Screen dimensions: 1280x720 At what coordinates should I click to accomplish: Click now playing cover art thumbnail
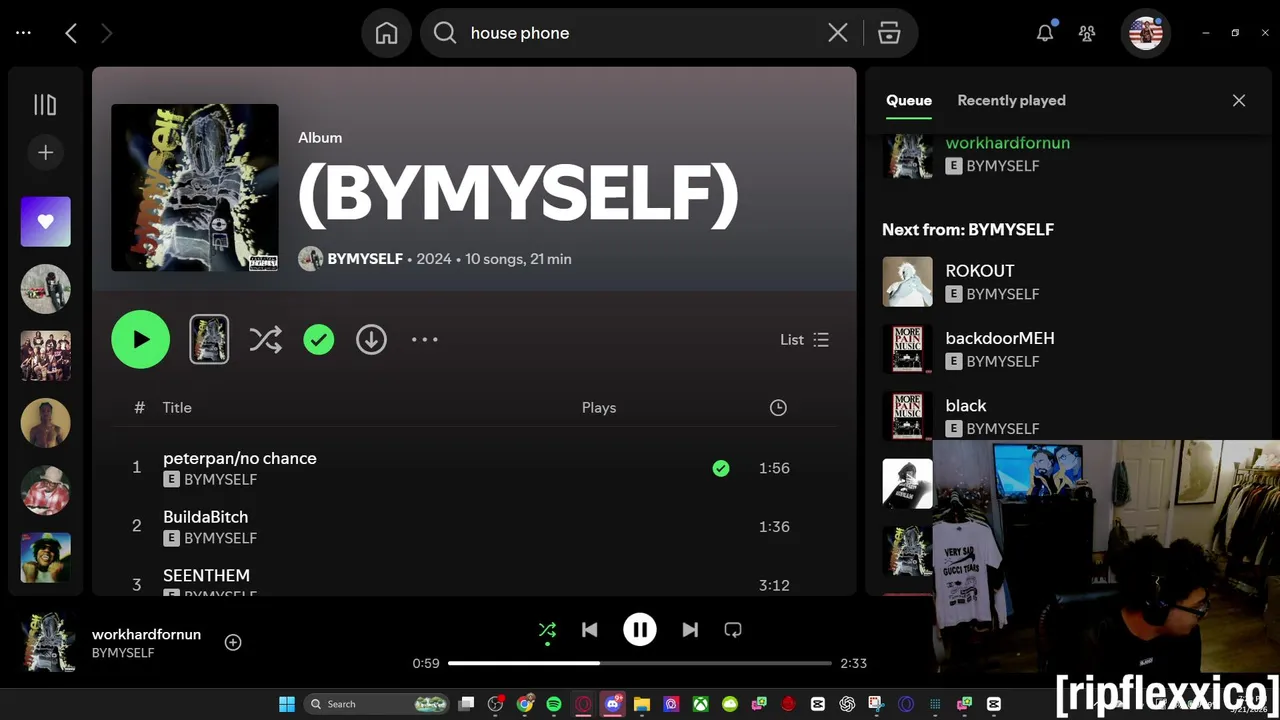point(49,642)
